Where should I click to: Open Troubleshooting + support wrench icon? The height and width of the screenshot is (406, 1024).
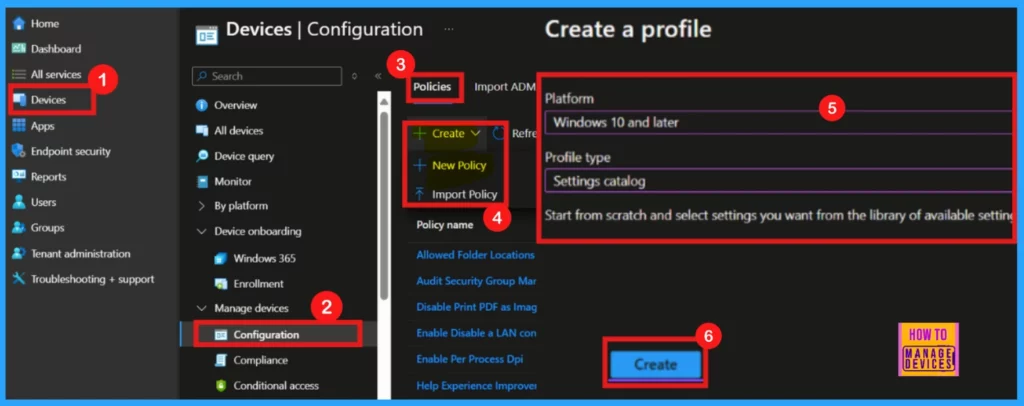tap(19, 279)
